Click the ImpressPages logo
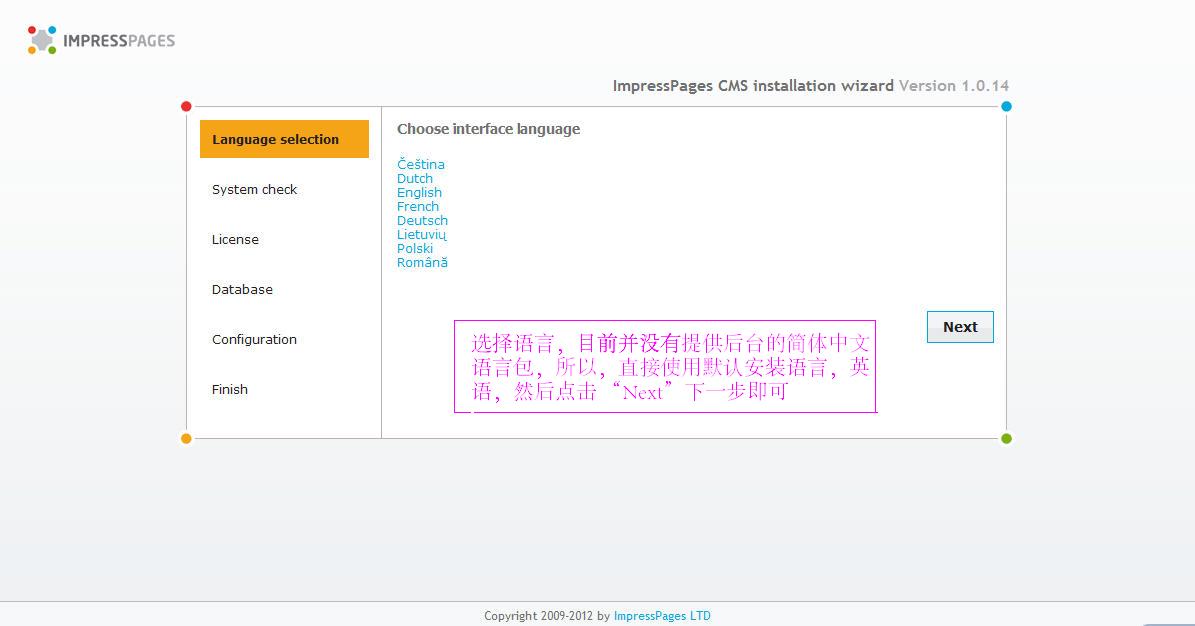The width and height of the screenshot is (1195, 626). 101,40
